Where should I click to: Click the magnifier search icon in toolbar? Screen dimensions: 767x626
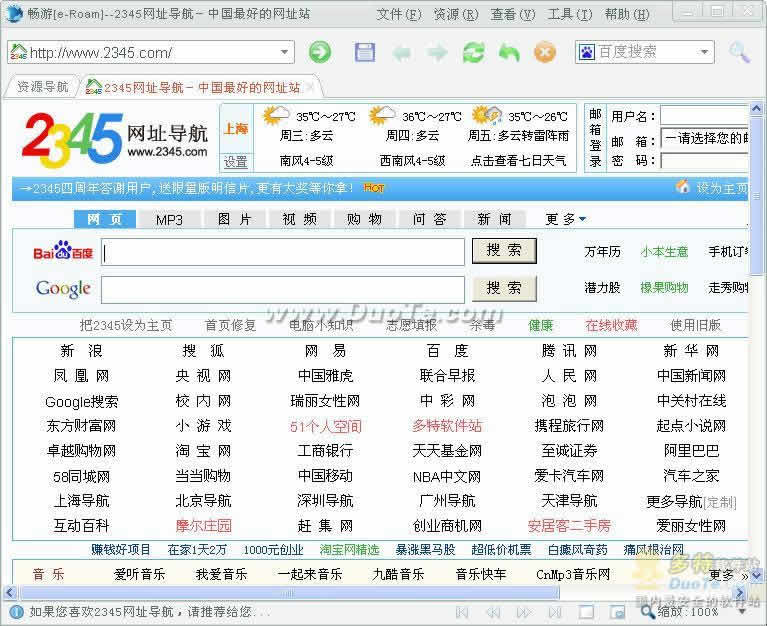coord(739,52)
